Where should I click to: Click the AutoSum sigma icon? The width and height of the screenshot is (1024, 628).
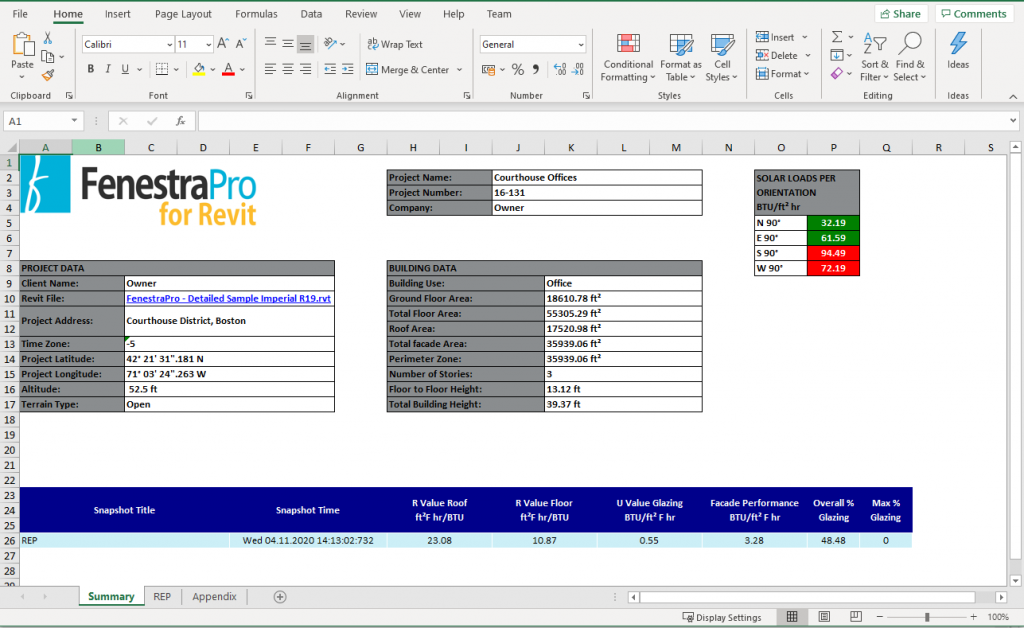pos(837,37)
